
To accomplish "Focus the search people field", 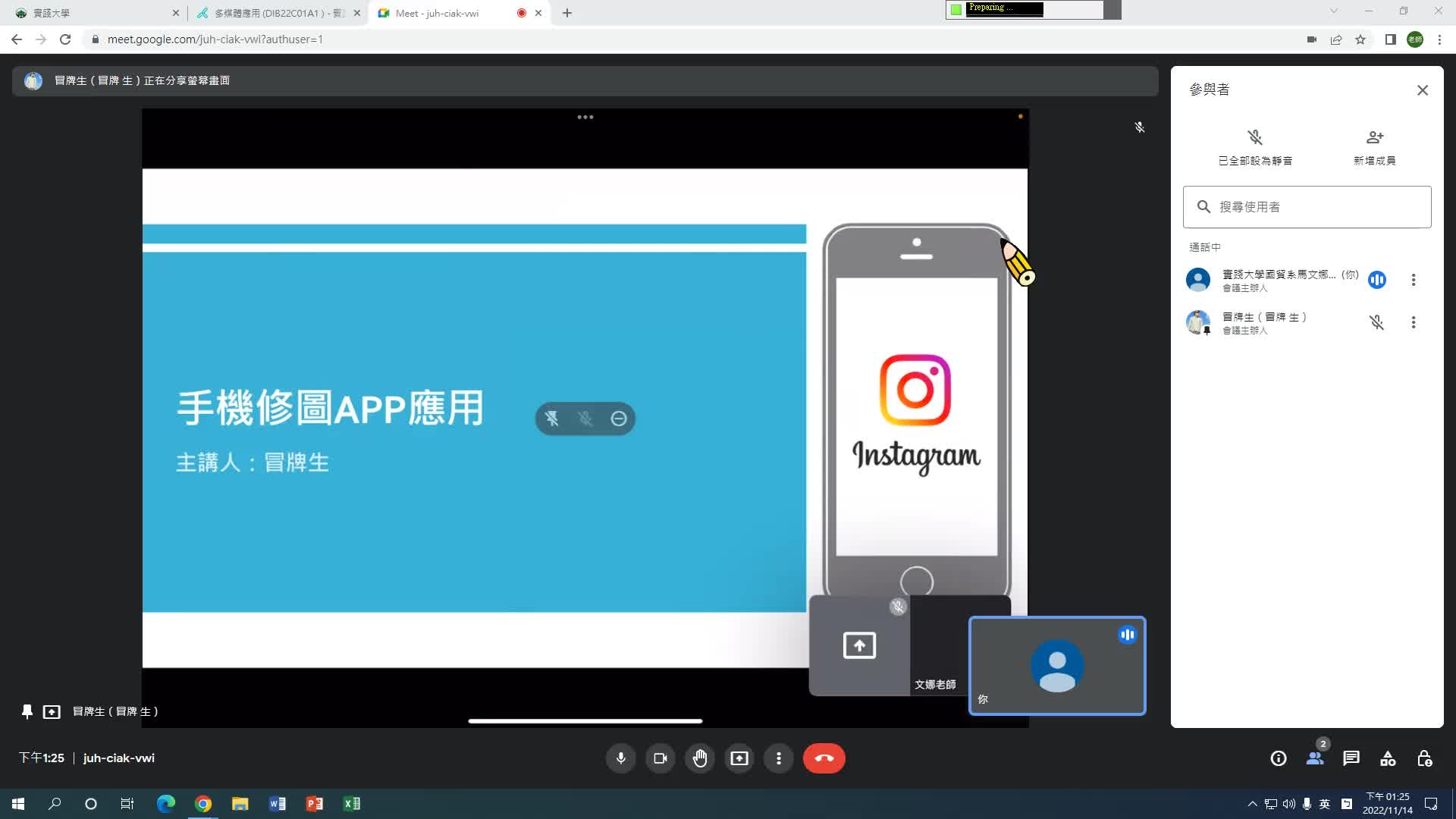I will pos(1307,207).
